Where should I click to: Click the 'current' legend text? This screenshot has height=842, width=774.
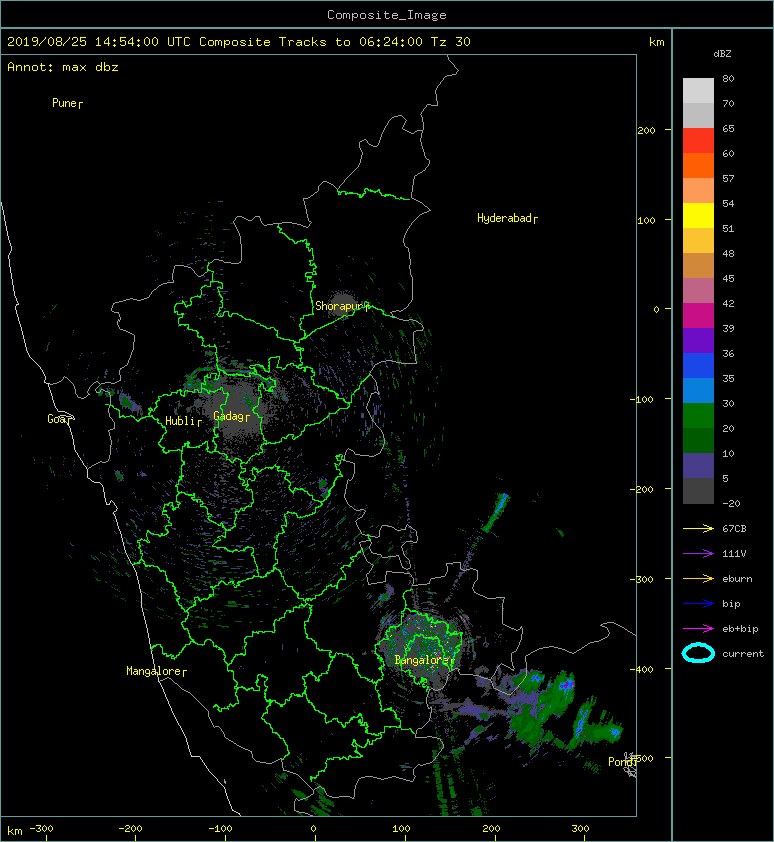tap(743, 654)
